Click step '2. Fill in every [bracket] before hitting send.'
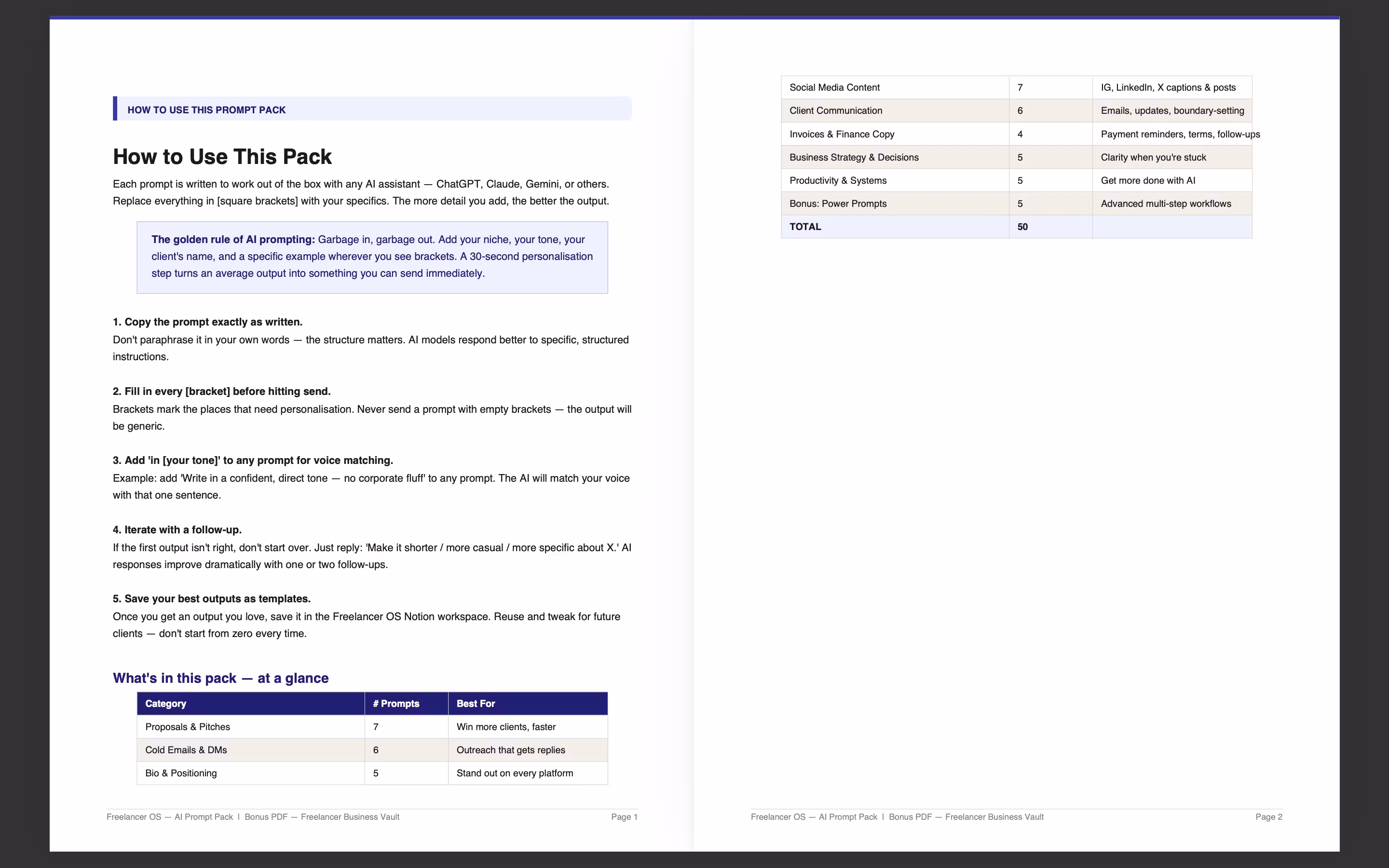The image size is (1389, 868). click(221, 392)
